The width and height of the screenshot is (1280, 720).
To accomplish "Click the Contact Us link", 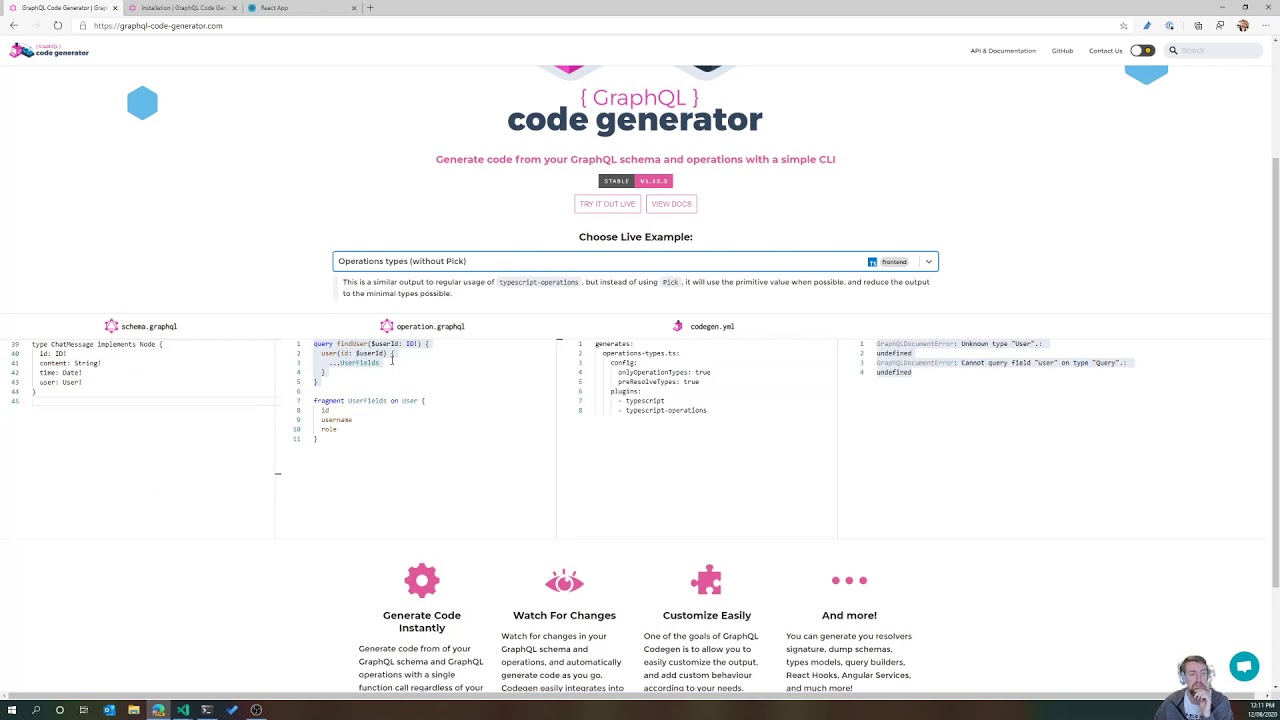I will click(1105, 51).
